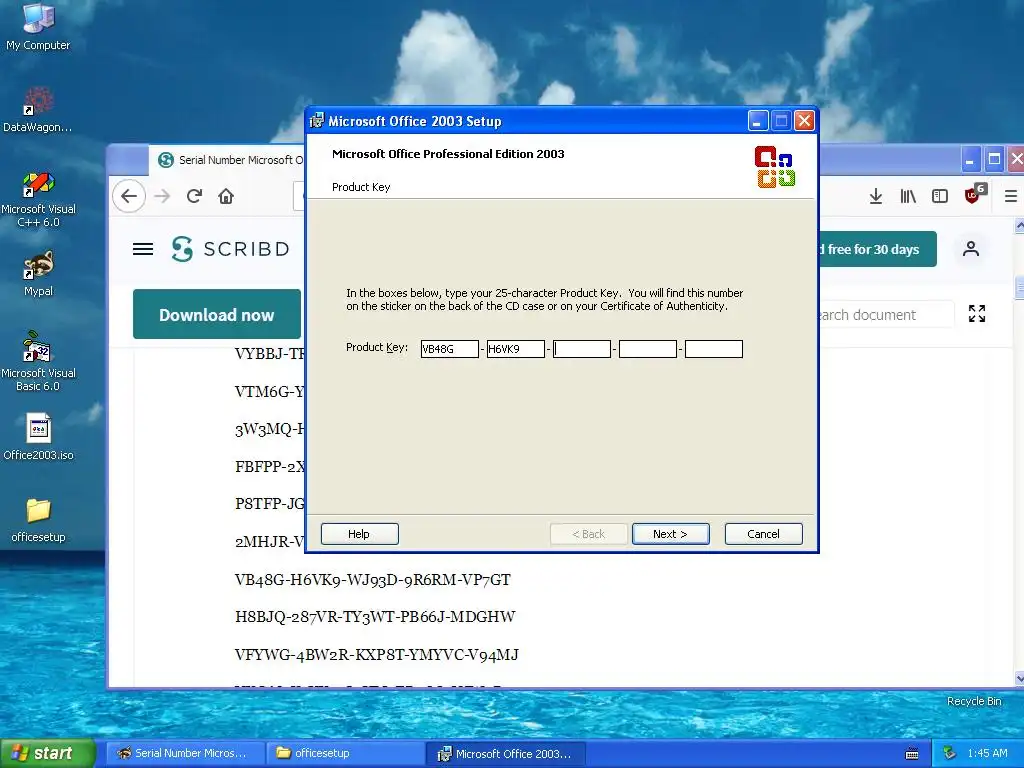Viewport: 1024px width, 768px height.
Task: Click the network tray icon near clock
Action: pos(950,753)
